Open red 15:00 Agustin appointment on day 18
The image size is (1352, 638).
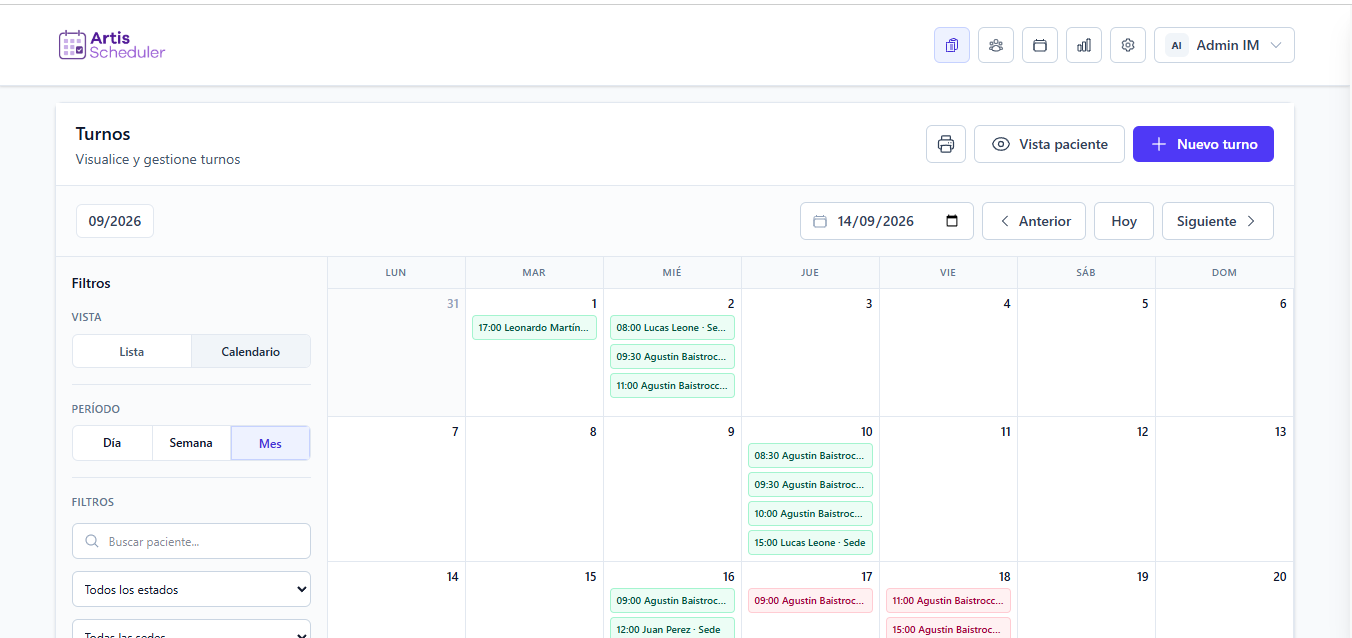click(948, 628)
